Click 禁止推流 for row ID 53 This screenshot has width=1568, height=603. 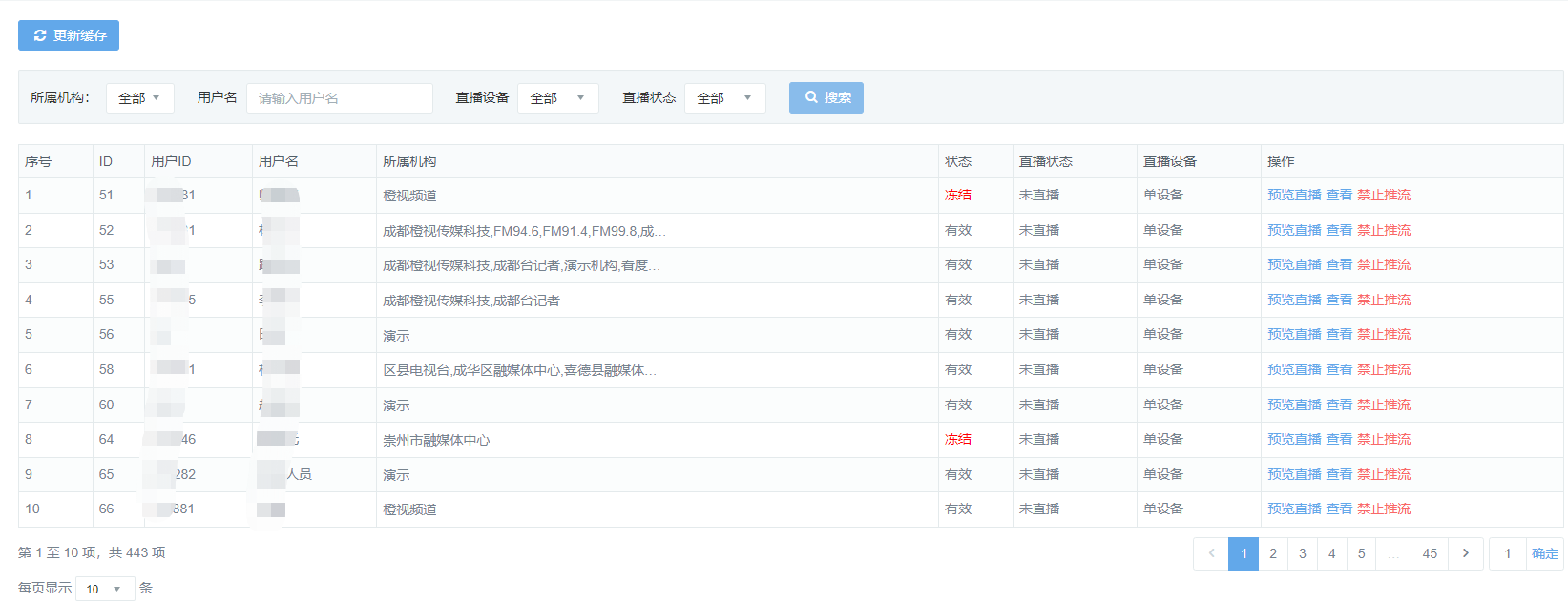tap(1383, 264)
